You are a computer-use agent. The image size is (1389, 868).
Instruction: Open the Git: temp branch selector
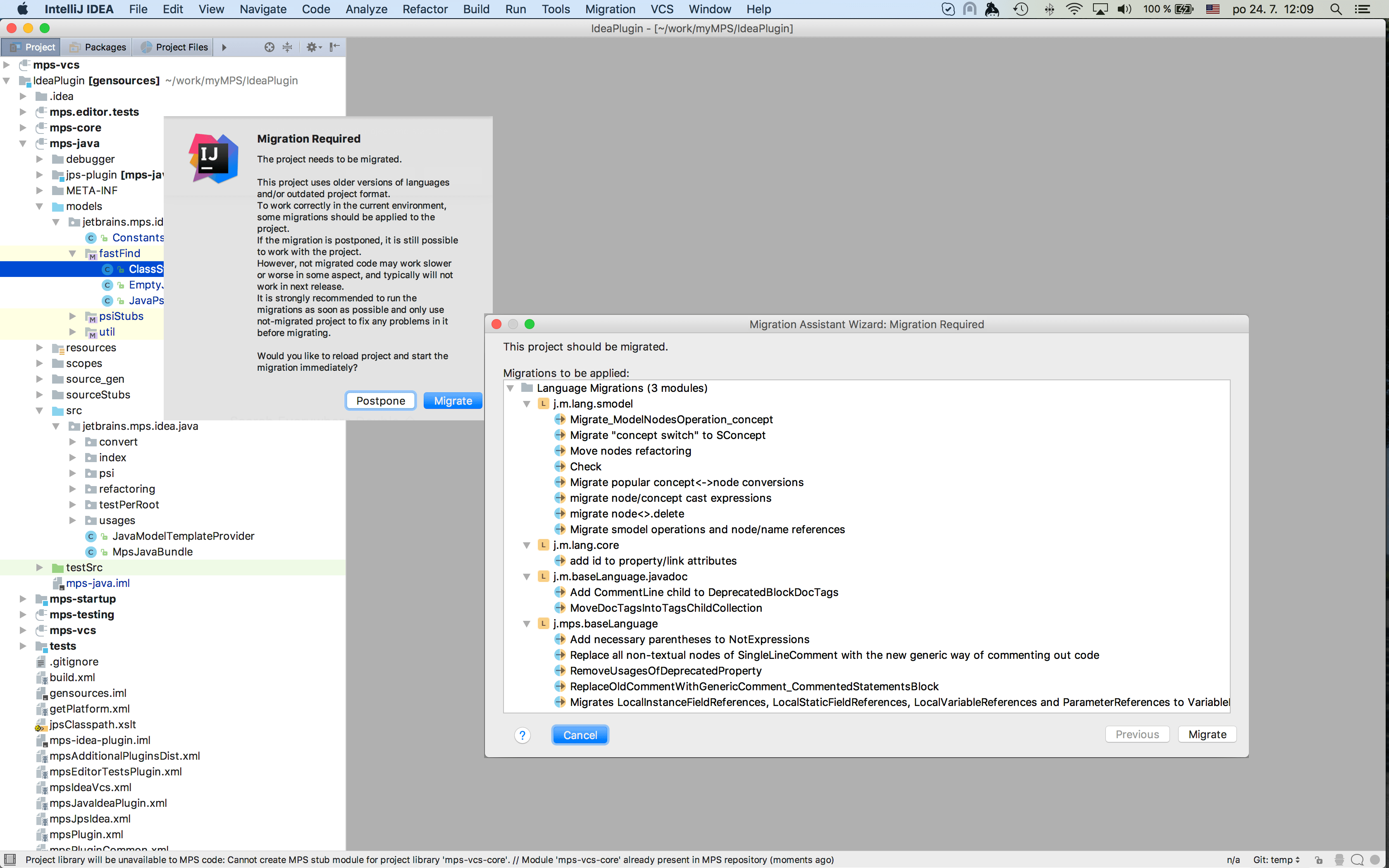pyautogui.click(x=1276, y=859)
